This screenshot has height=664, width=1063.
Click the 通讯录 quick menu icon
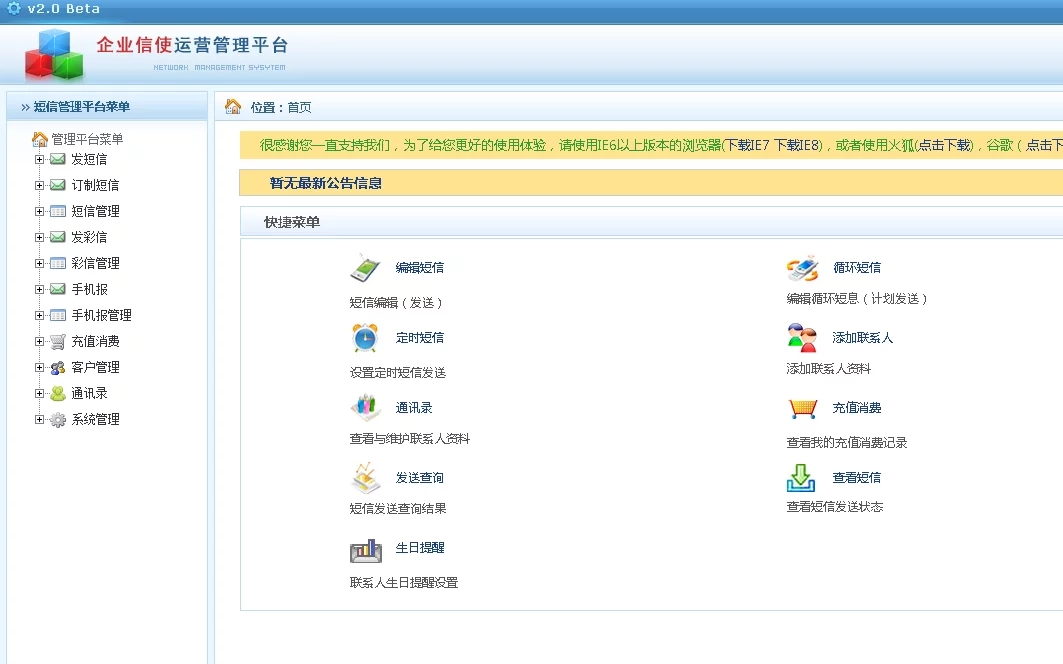coord(365,408)
